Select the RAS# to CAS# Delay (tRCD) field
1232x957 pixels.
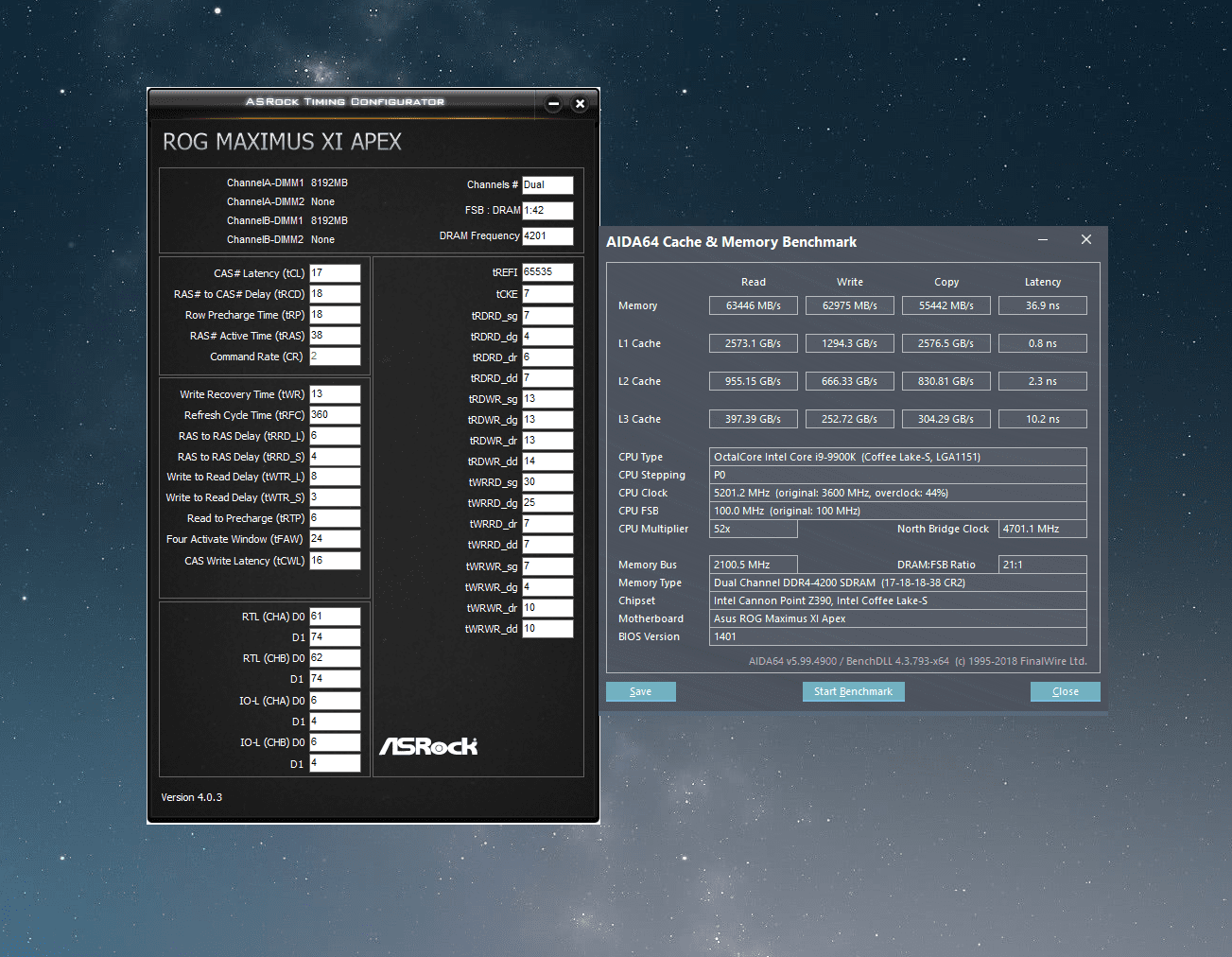coord(335,294)
